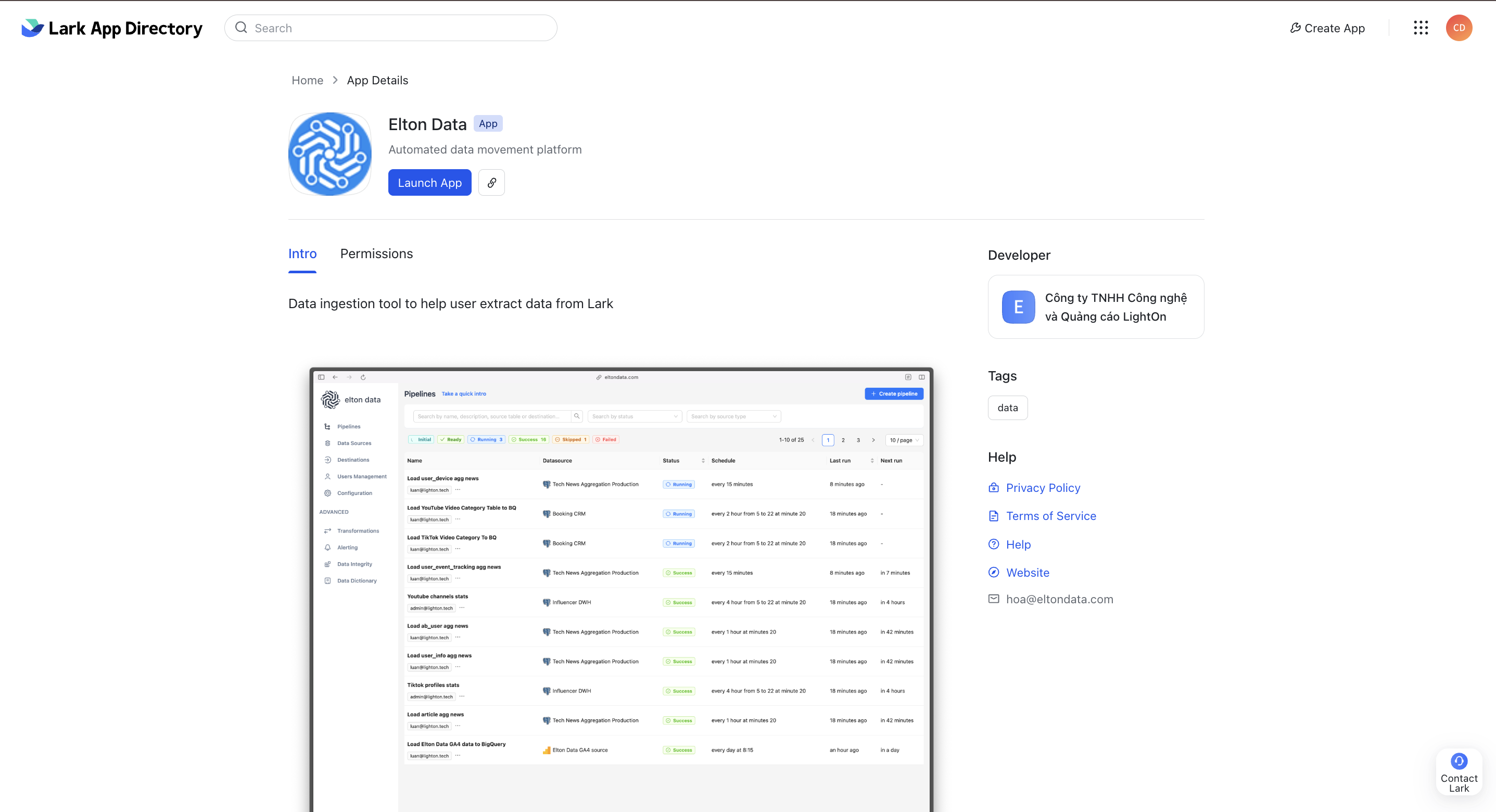Visit the developer Website link
The width and height of the screenshot is (1496, 812).
pyautogui.click(x=1028, y=573)
